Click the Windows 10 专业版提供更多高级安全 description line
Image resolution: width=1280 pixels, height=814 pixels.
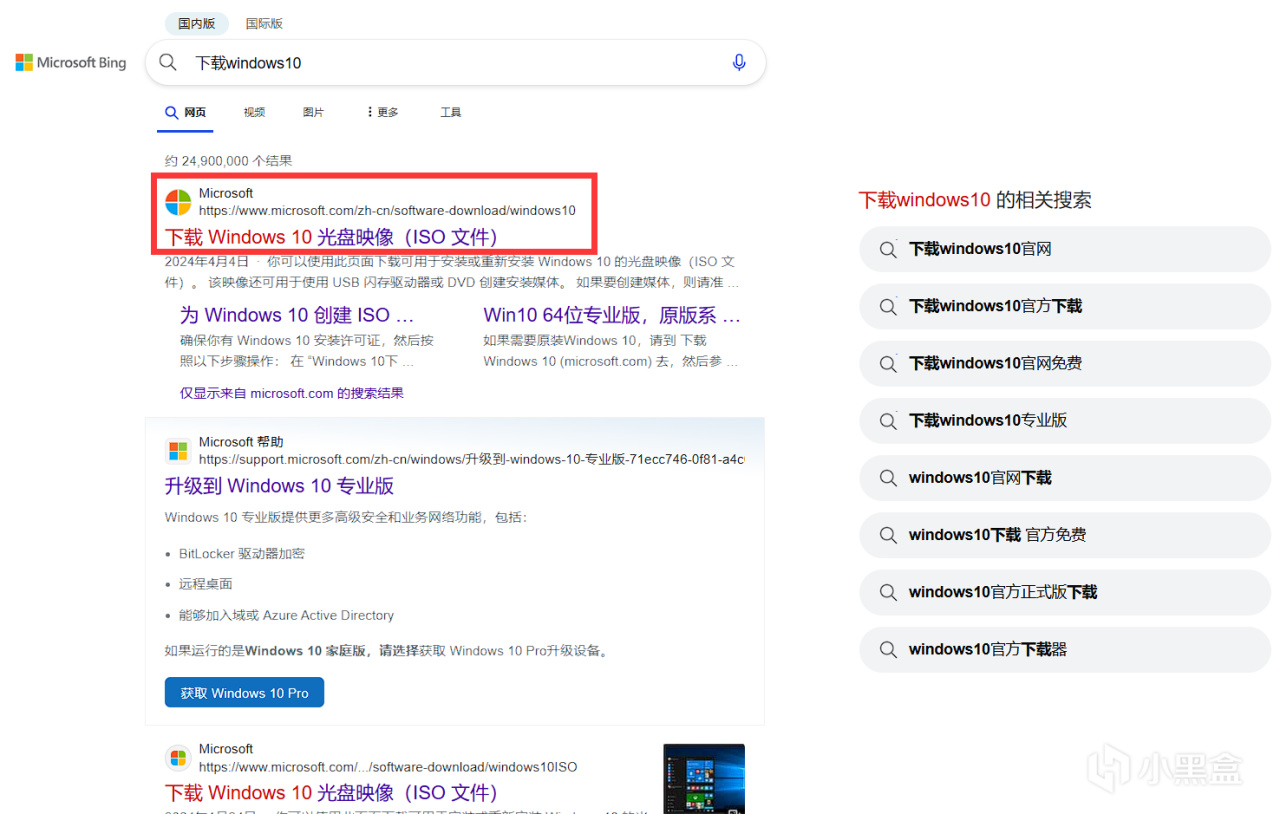[346, 517]
